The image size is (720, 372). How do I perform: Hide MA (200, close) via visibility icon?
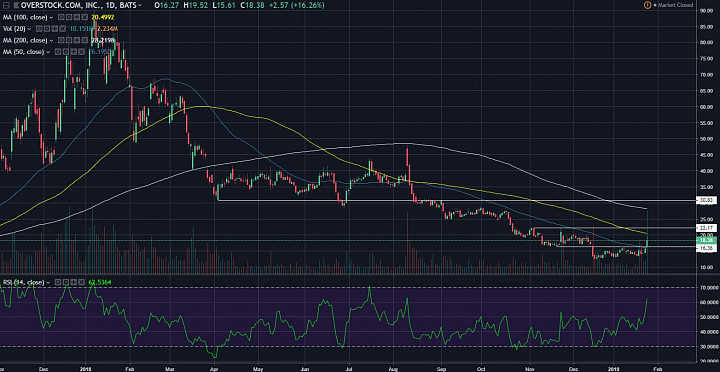pos(61,40)
